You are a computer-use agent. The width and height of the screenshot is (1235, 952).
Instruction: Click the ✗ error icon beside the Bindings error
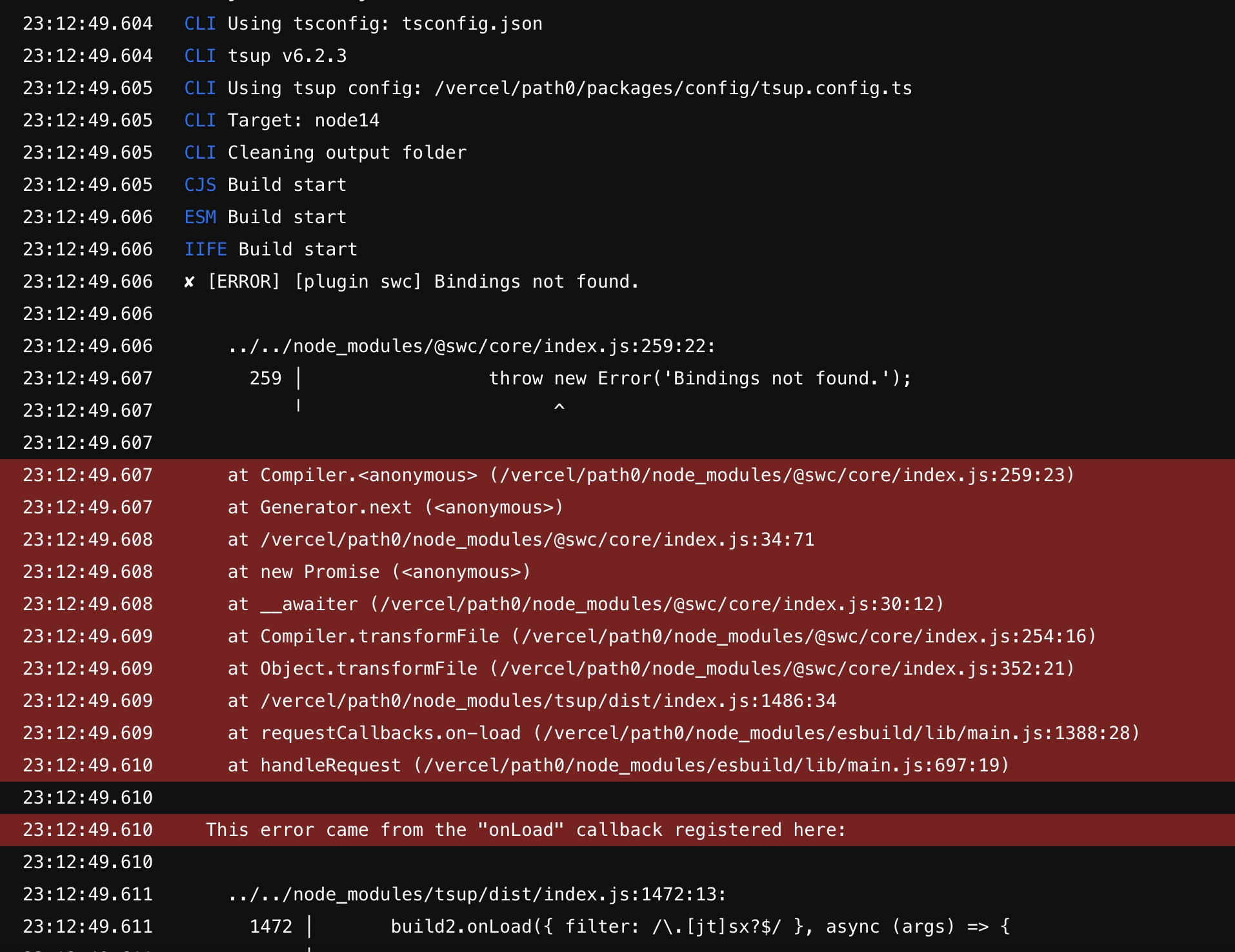click(188, 282)
